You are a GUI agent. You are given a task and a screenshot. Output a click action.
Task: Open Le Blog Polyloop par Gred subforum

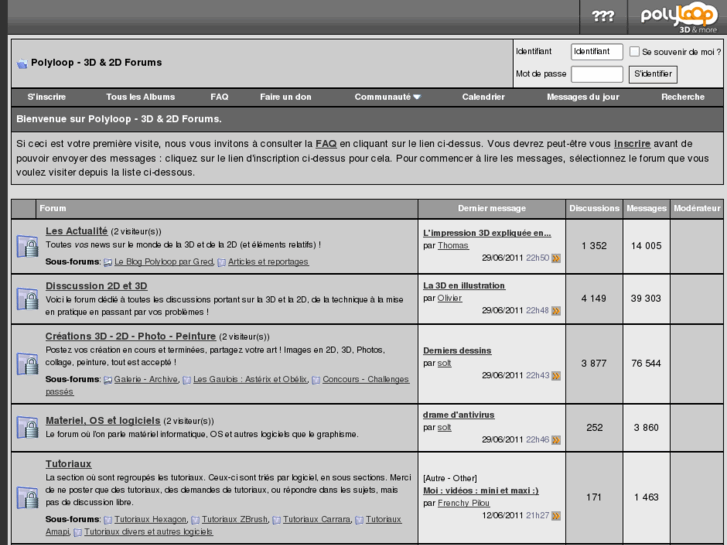pos(164,262)
